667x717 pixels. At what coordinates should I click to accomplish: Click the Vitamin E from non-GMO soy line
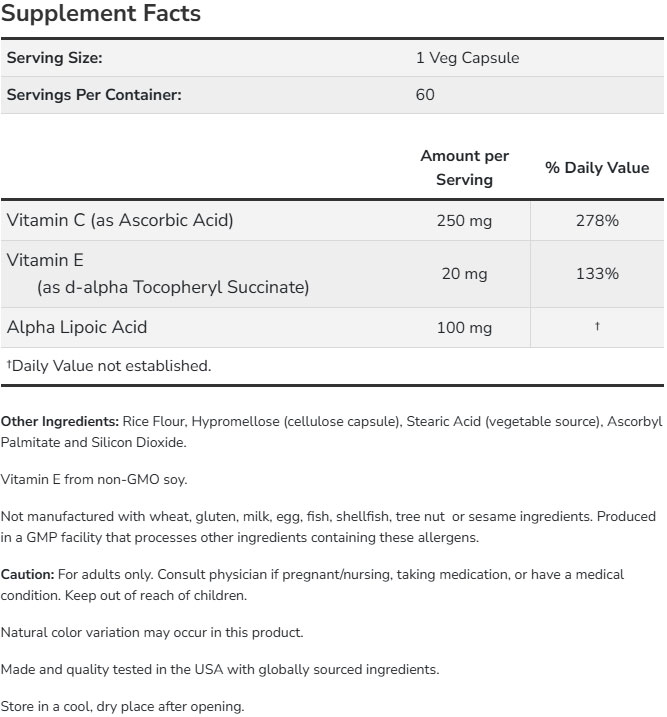pyautogui.click(x=94, y=479)
